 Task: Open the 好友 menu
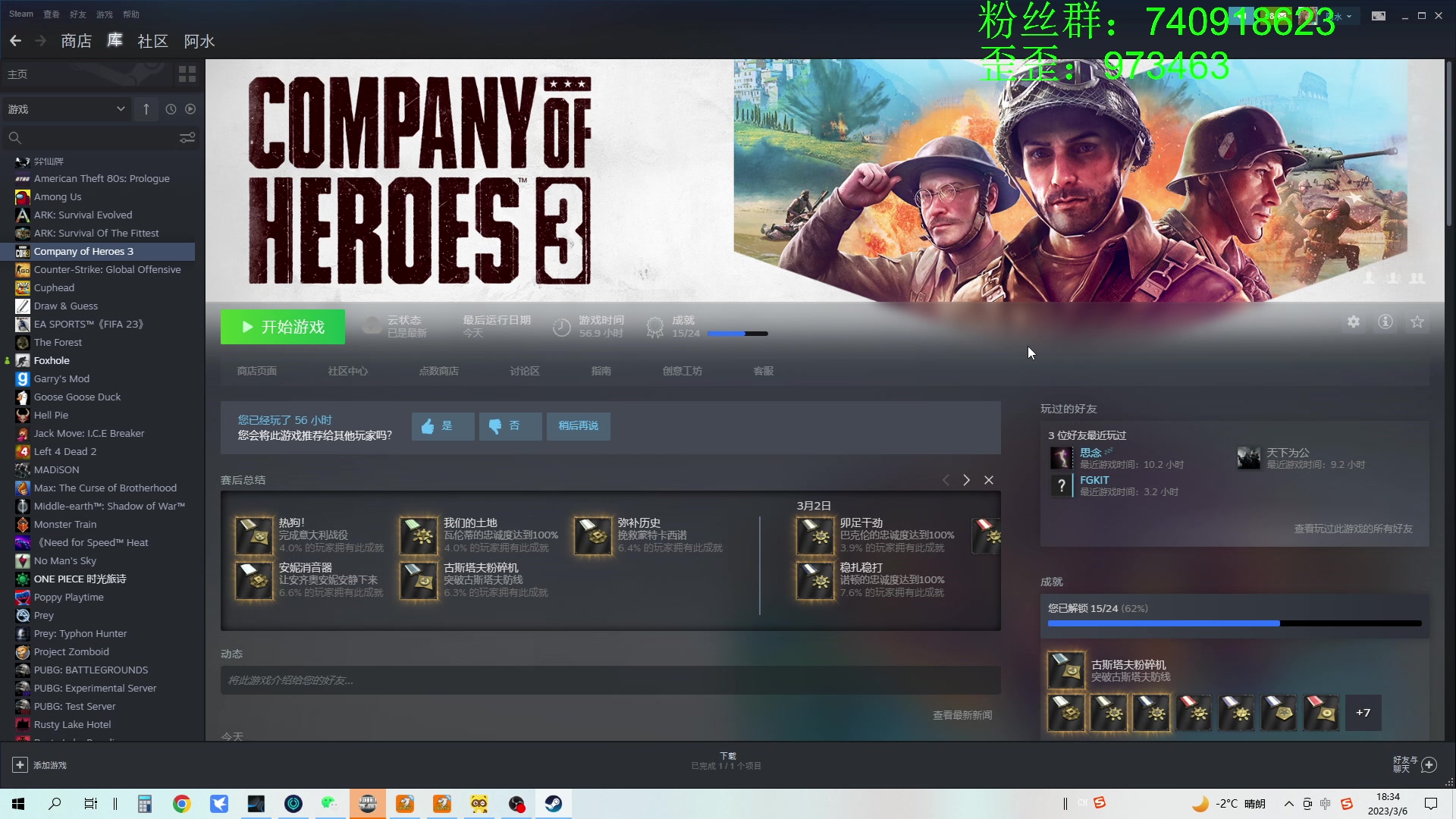pyautogui.click(x=78, y=14)
